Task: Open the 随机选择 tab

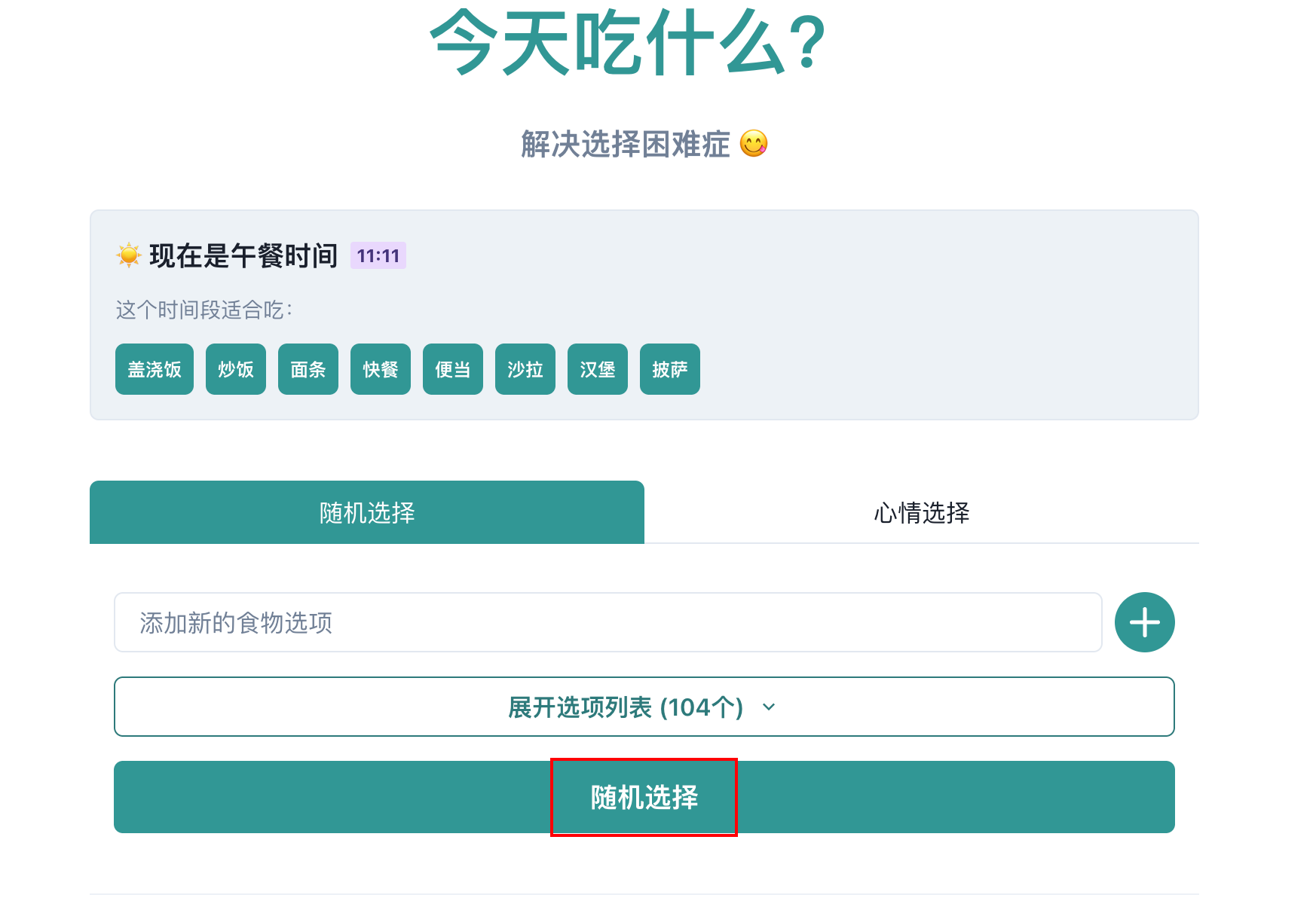Action: (367, 512)
